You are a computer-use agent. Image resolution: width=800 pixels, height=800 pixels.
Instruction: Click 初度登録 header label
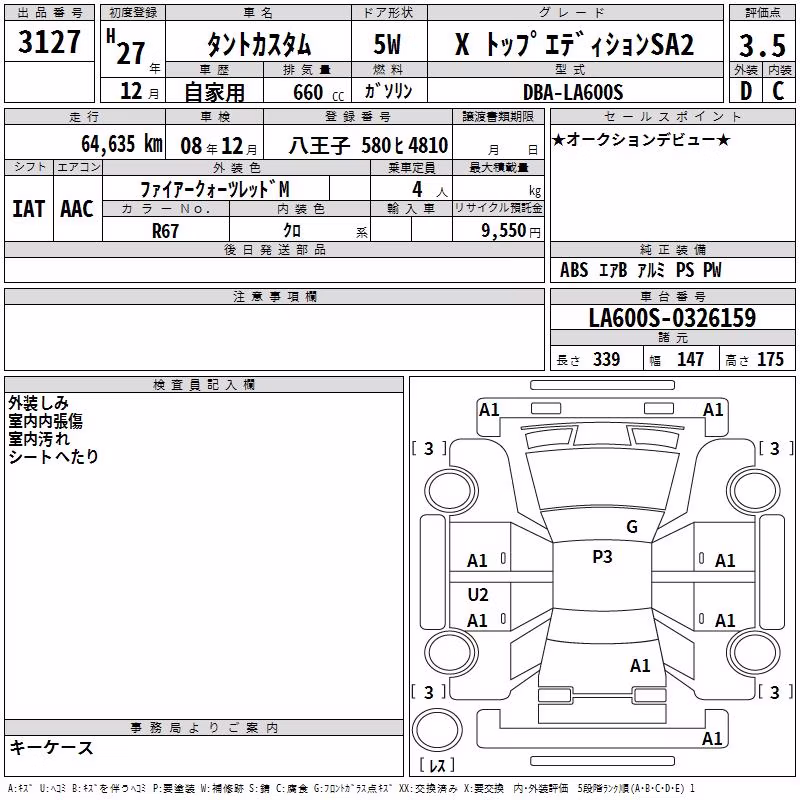click(x=133, y=13)
